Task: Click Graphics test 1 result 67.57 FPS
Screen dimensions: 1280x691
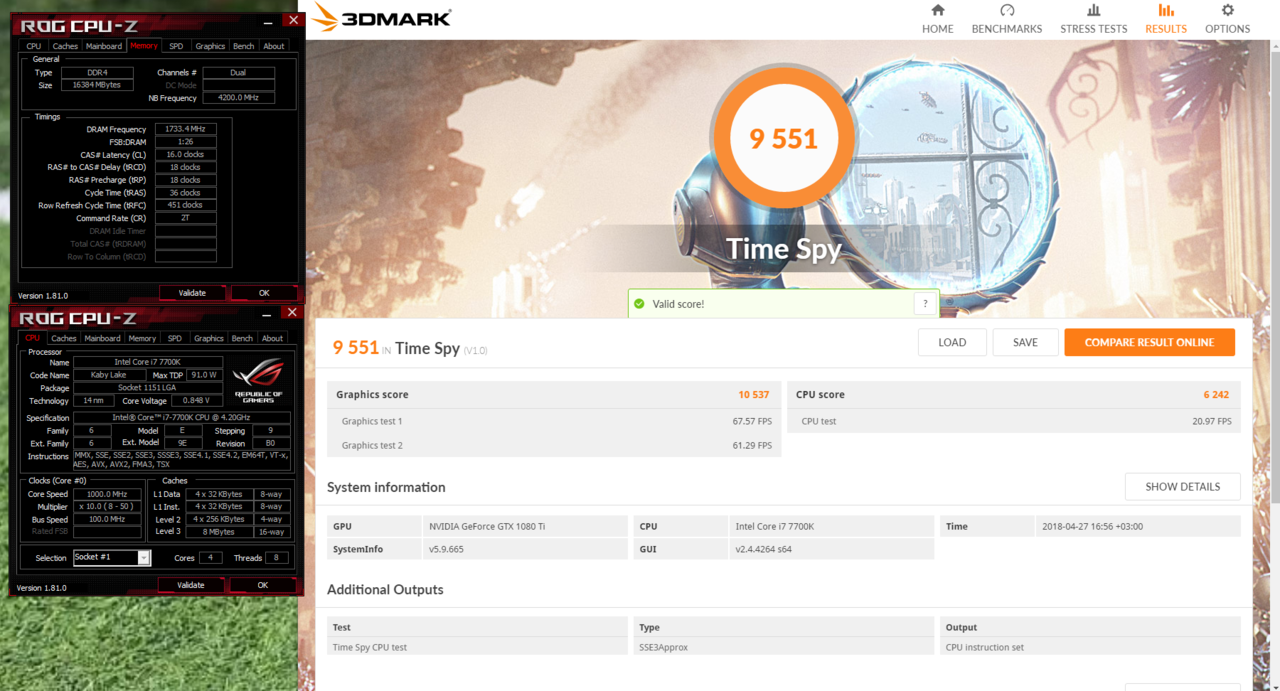Action: 751,421
